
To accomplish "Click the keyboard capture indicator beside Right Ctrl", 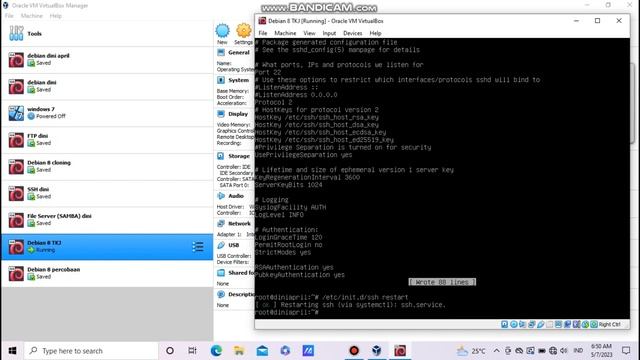I will (x=594, y=324).
